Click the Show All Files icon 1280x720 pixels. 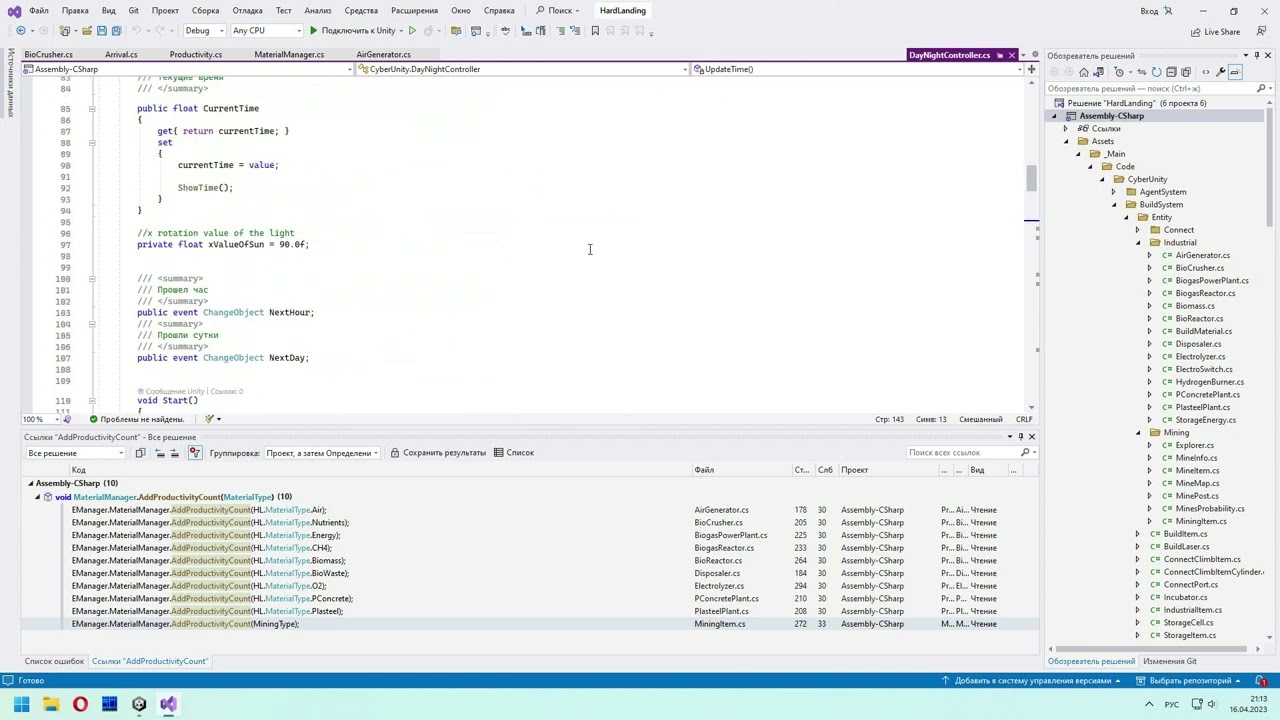coord(1186,72)
